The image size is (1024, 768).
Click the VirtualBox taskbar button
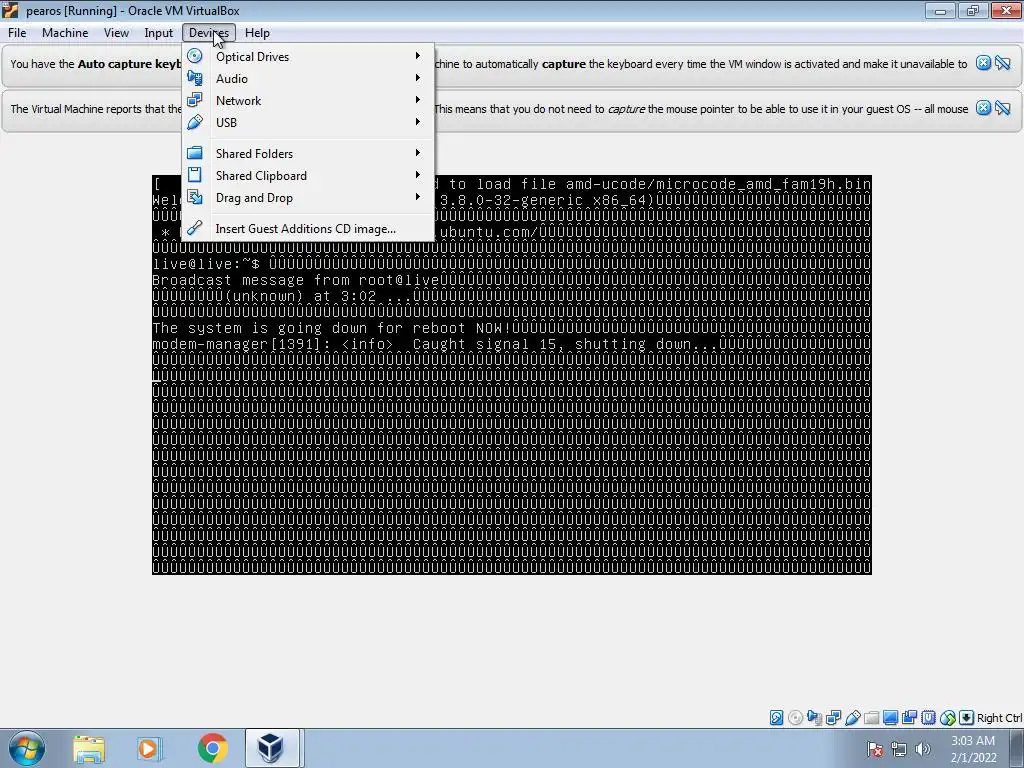[270, 748]
